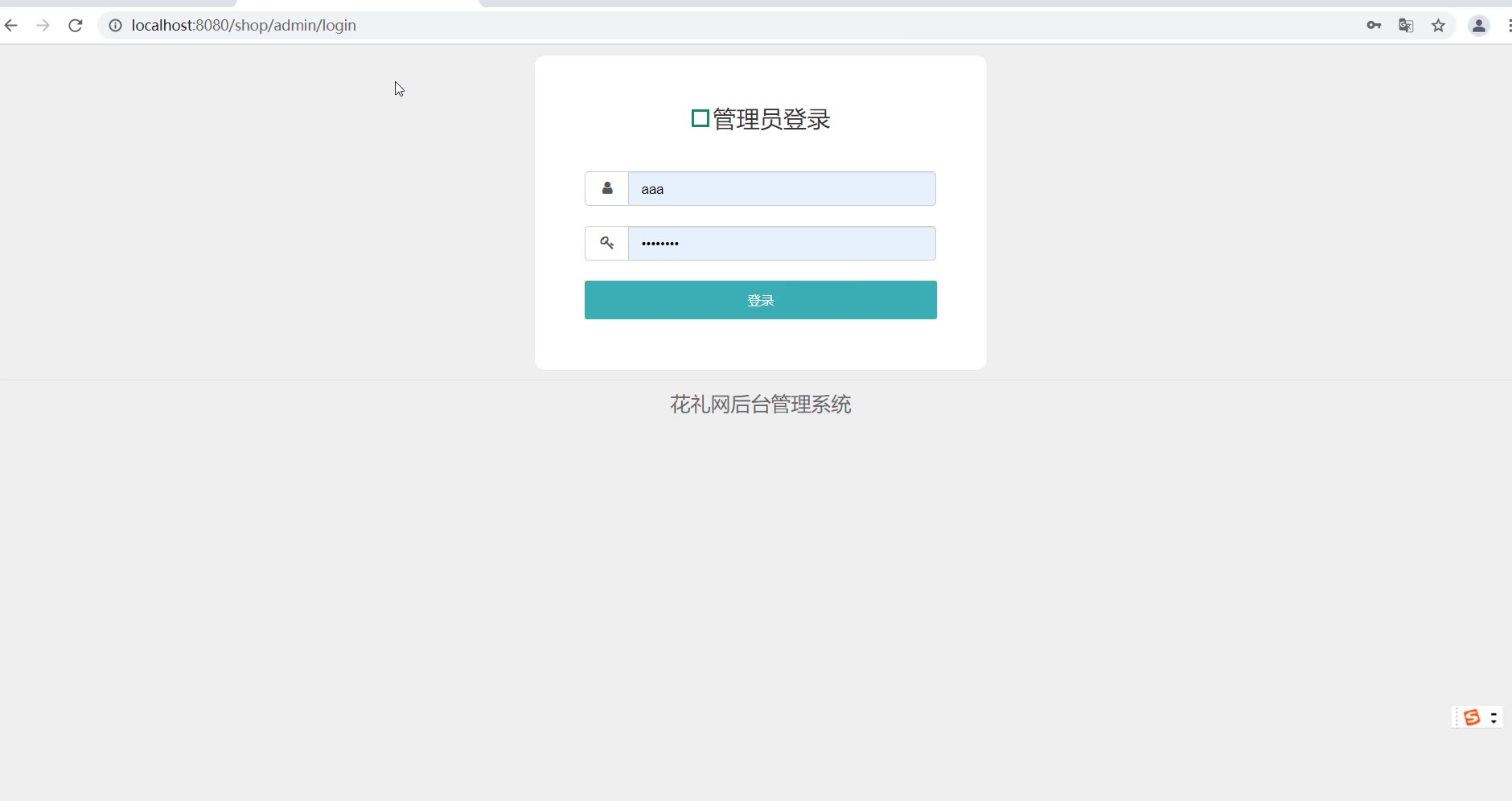Reload the page with the refresh icon
The height and width of the screenshot is (801, 1512).
(x=76, y=26)
